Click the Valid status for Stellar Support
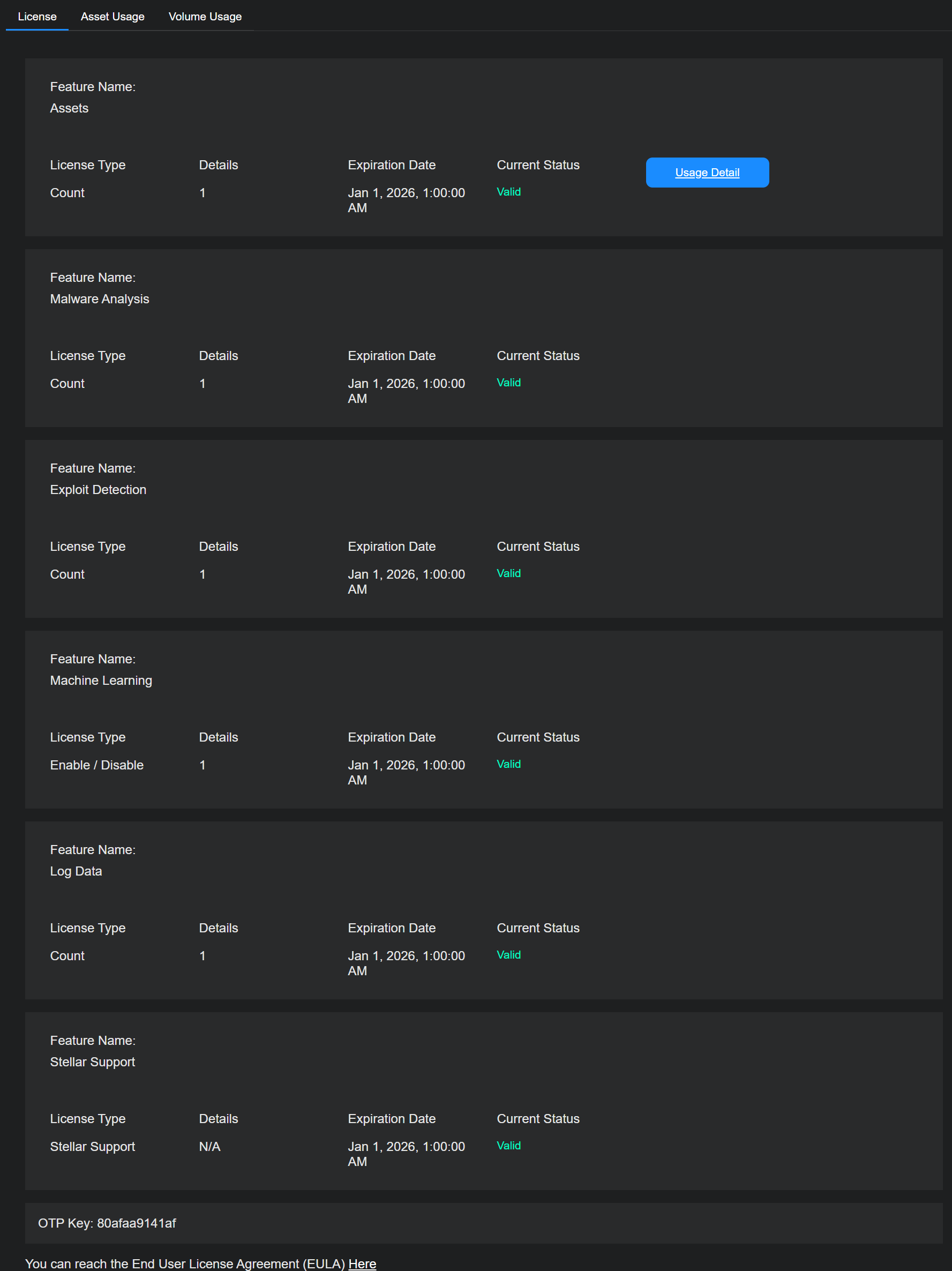952x1271 pixels. pyautogui.click(x=508, y=1146)
